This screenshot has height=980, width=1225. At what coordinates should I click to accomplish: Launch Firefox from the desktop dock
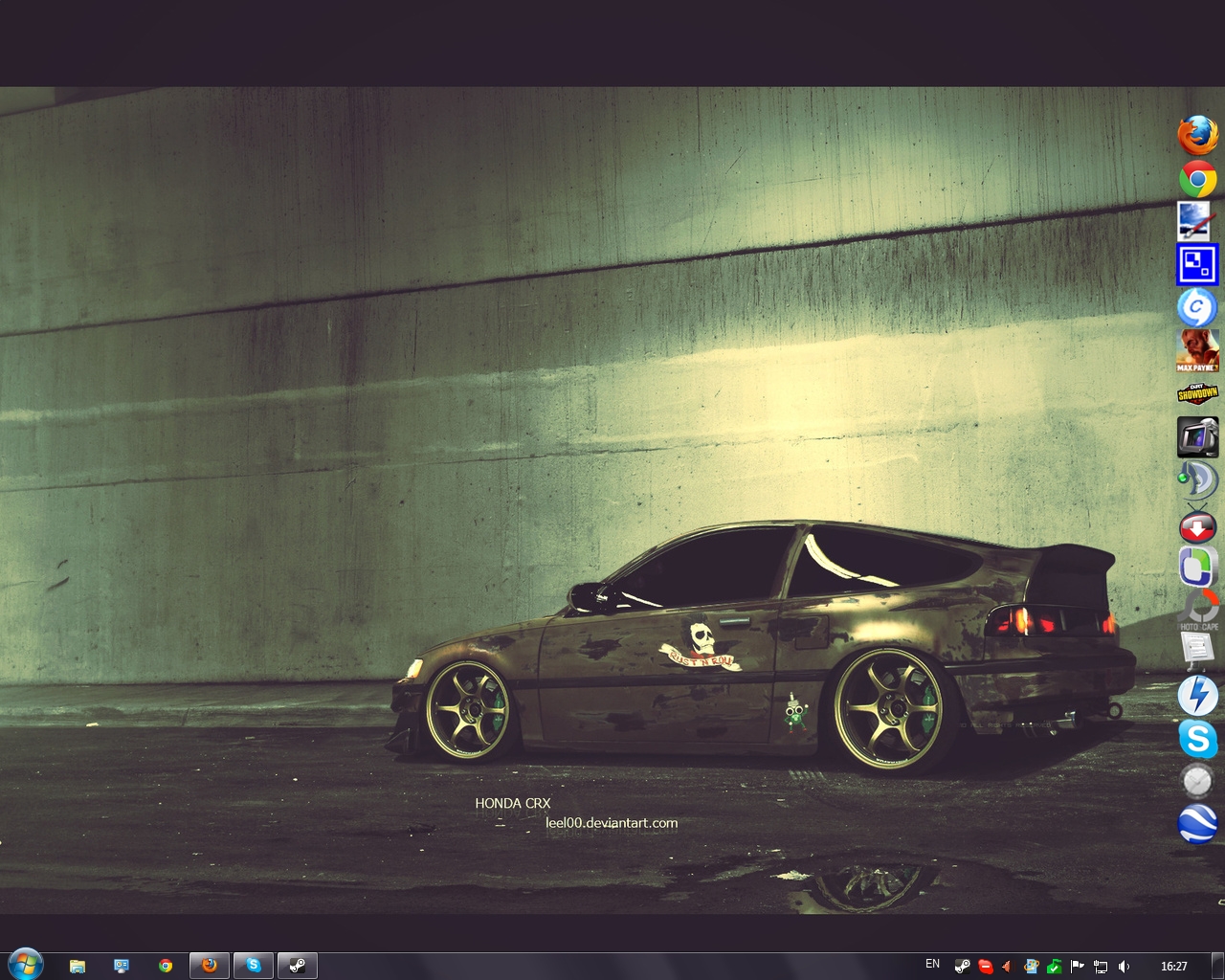(1197, 135)
